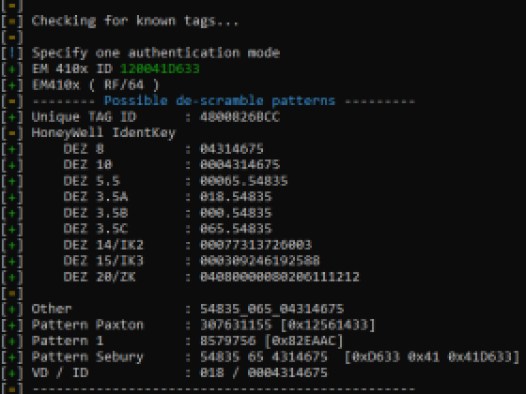Click the 'EM410x ( RF/64 )' line
The height and width of the screenshot is (394, 526).
[x=95, y=85]
